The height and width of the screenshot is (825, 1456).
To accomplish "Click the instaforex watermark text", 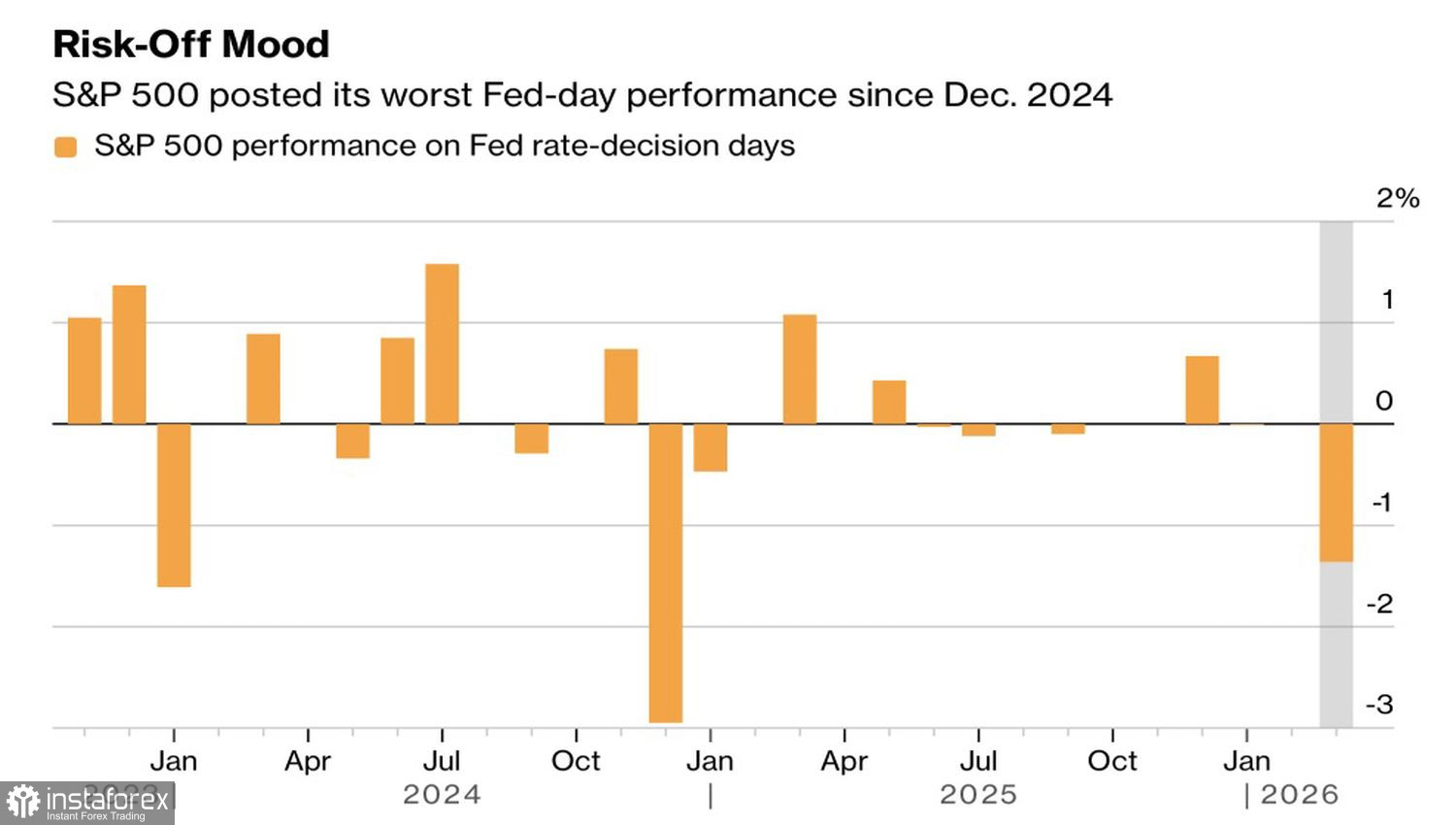I will (x=107, y=801).
